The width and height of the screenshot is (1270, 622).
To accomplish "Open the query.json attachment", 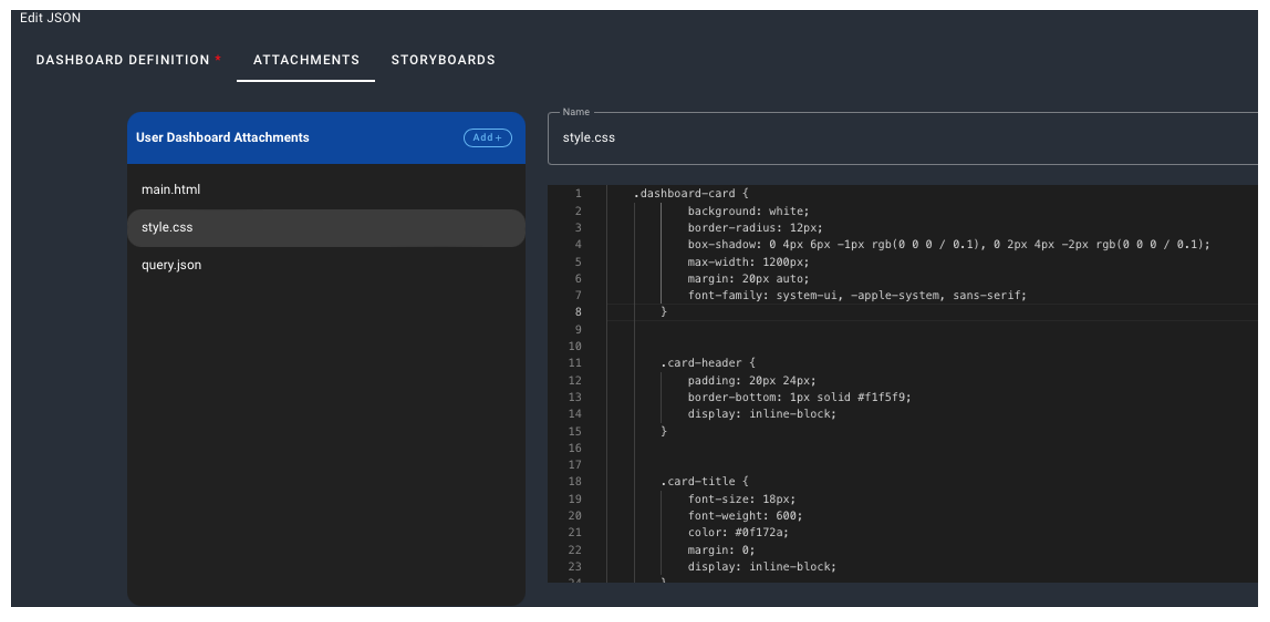I will tap(171, 265).
